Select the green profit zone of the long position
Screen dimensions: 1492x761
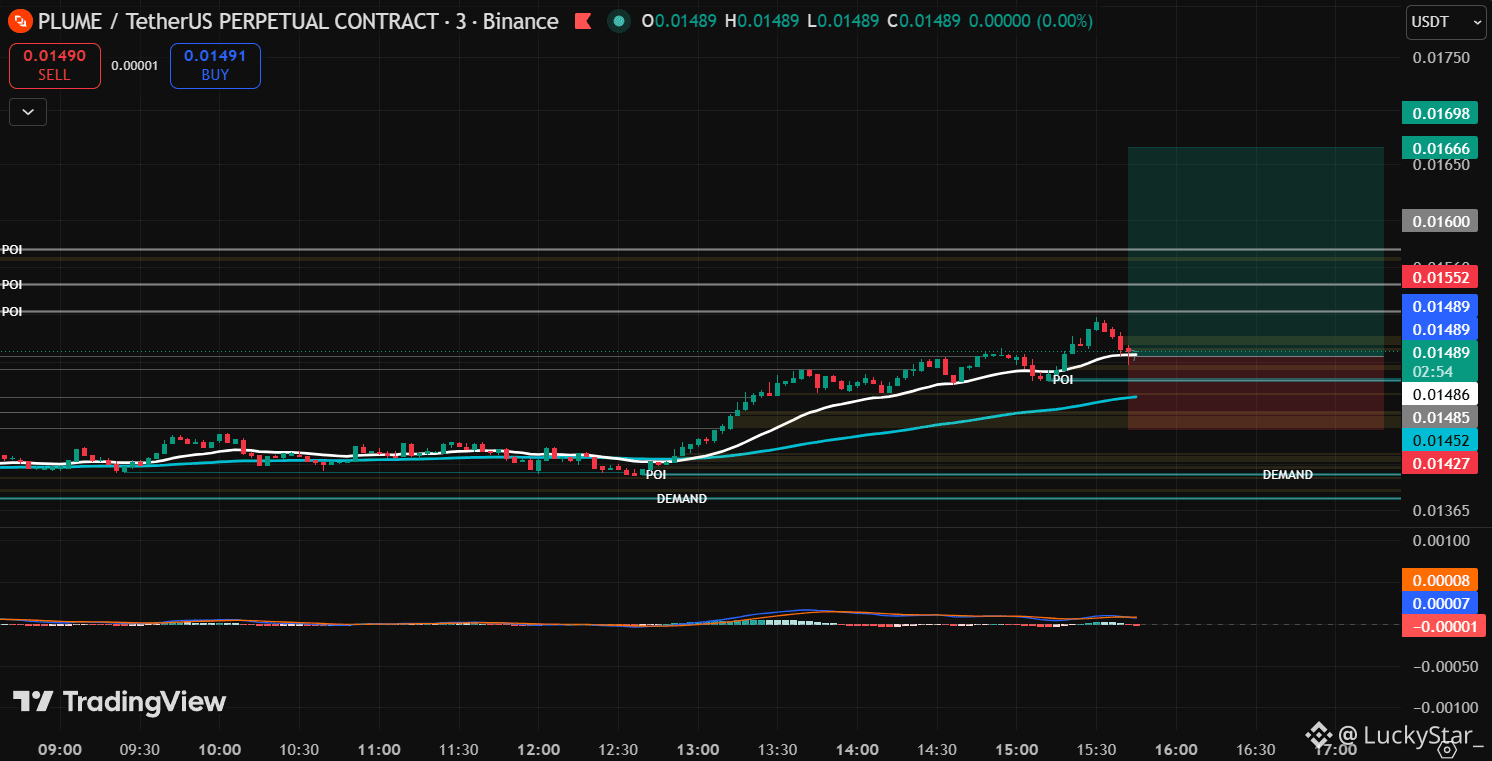coord(1256,251)
